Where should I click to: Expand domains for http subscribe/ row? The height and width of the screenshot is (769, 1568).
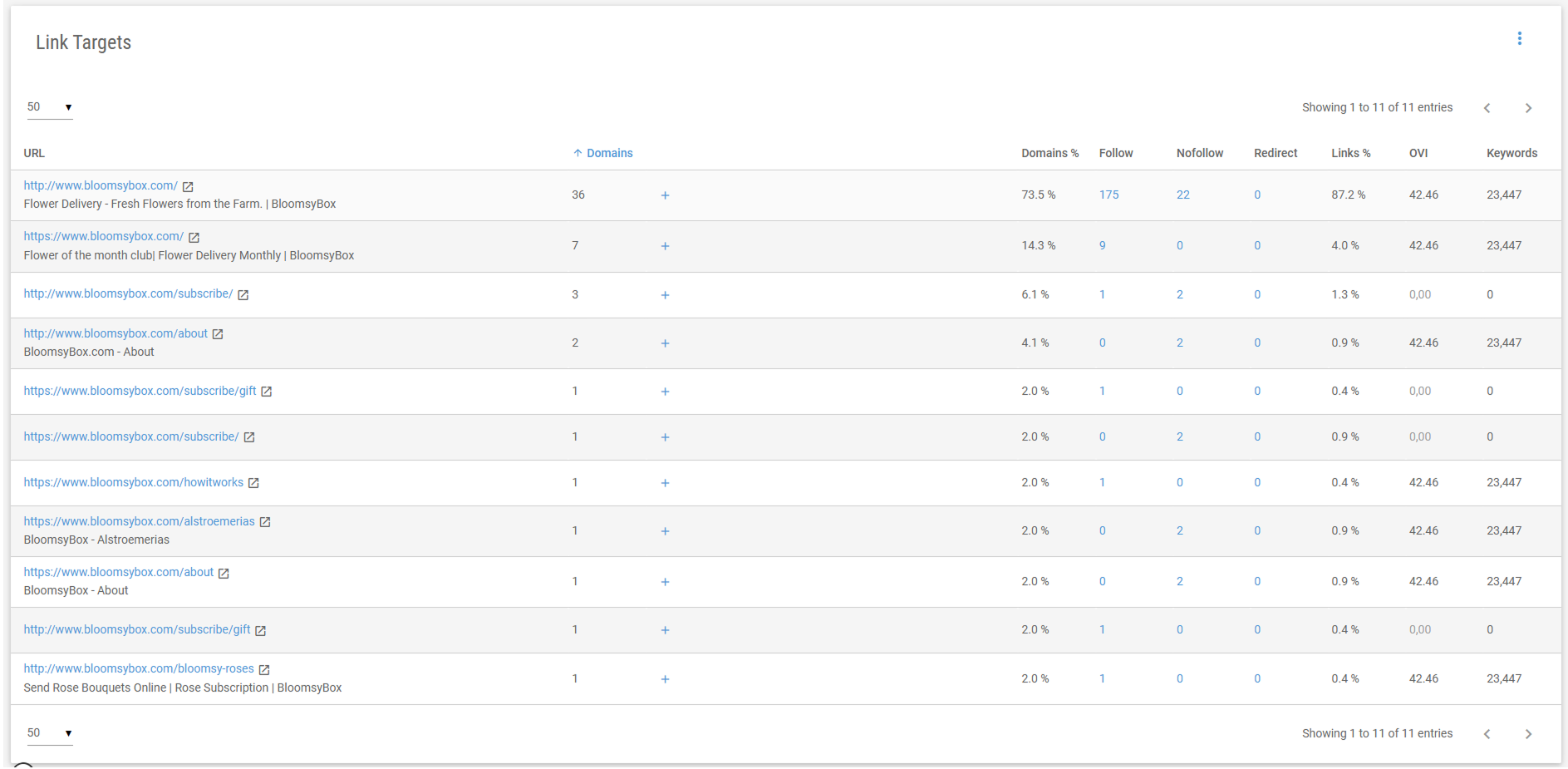pyautogui.click(x=665, y=295)
